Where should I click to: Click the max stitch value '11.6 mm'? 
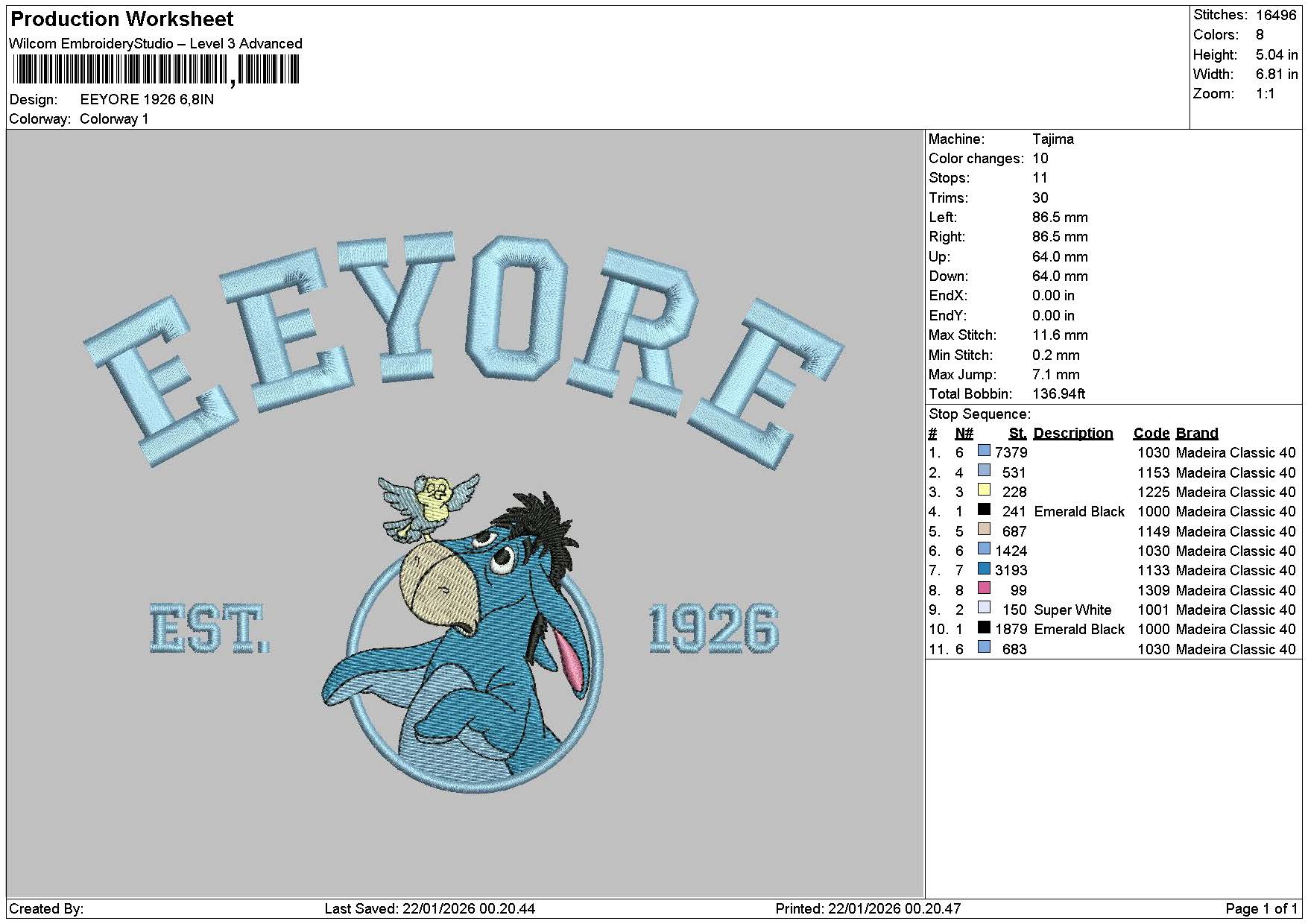[x=1060, y=335]
